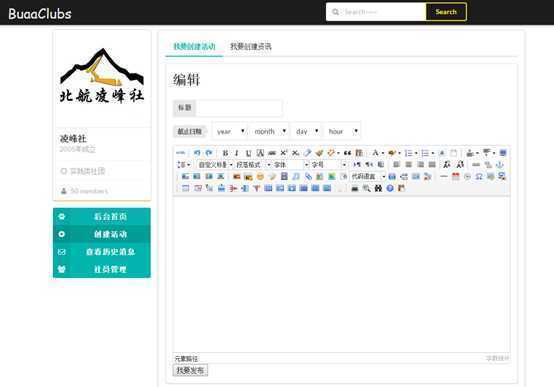
Task: Open the day dropdown
Action: point(306,131)
